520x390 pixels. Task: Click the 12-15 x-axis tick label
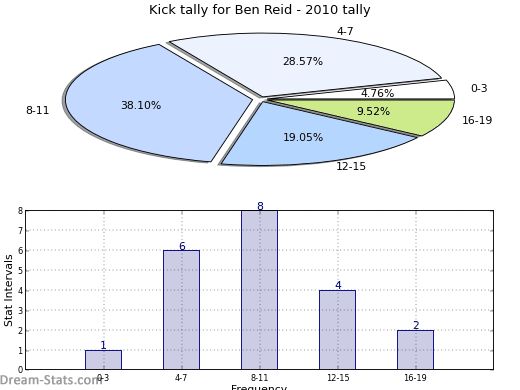pos(338,378)
